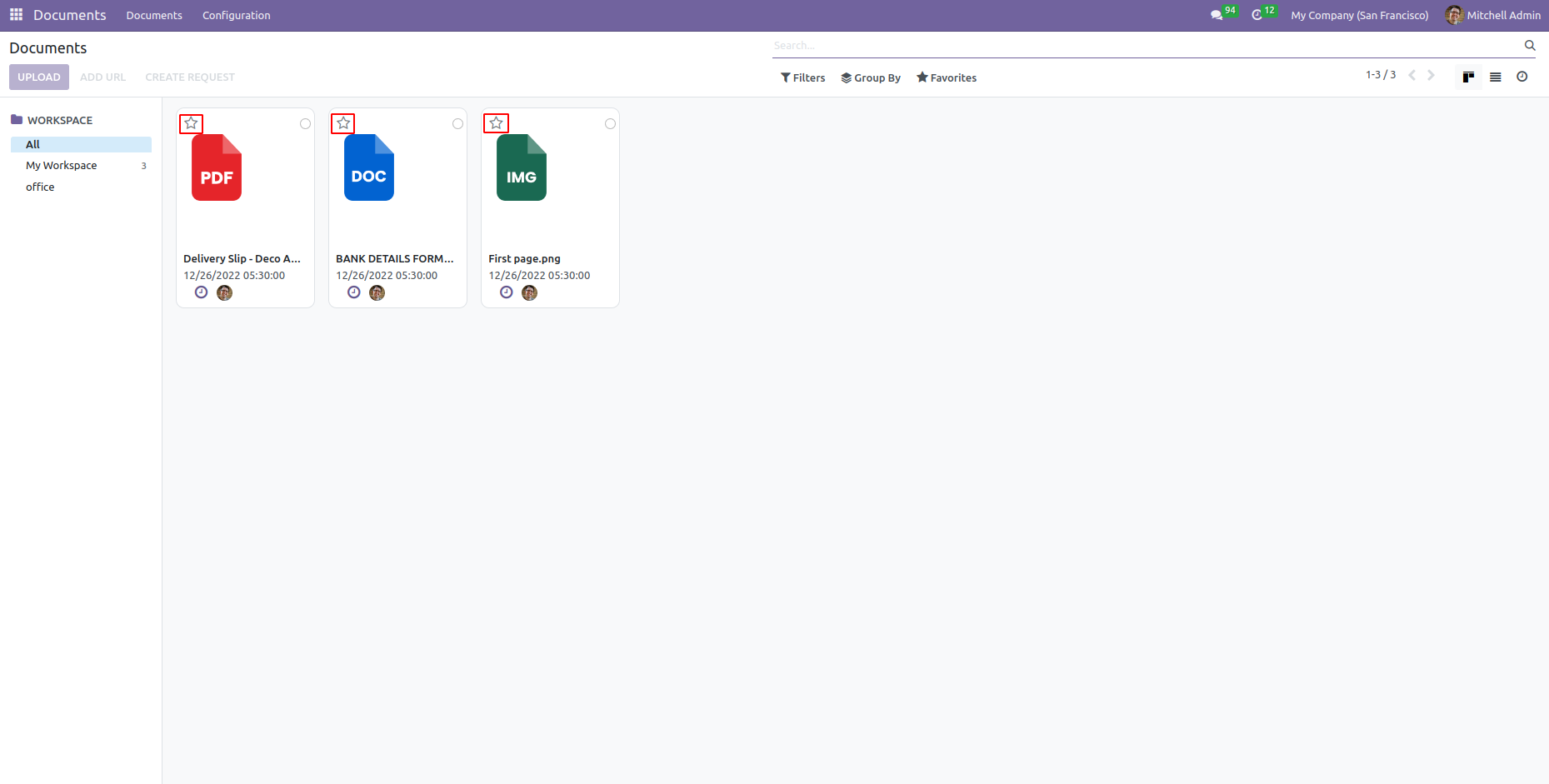Switch to activity view clock icon
1549x784 pixels.
point(1522,77)
